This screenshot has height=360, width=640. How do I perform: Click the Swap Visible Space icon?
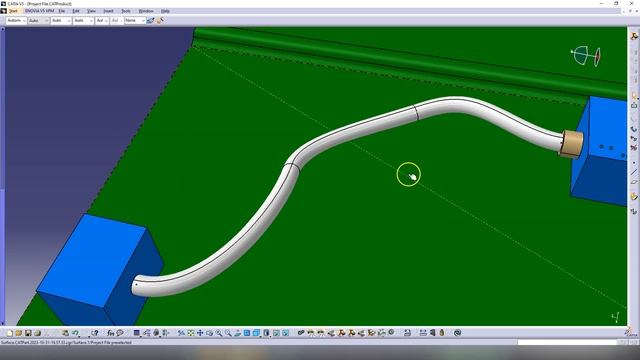286,333
